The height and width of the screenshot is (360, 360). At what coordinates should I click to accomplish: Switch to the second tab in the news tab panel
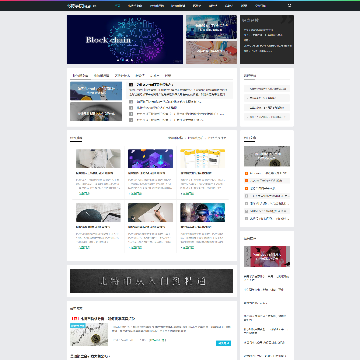(101, 76)
